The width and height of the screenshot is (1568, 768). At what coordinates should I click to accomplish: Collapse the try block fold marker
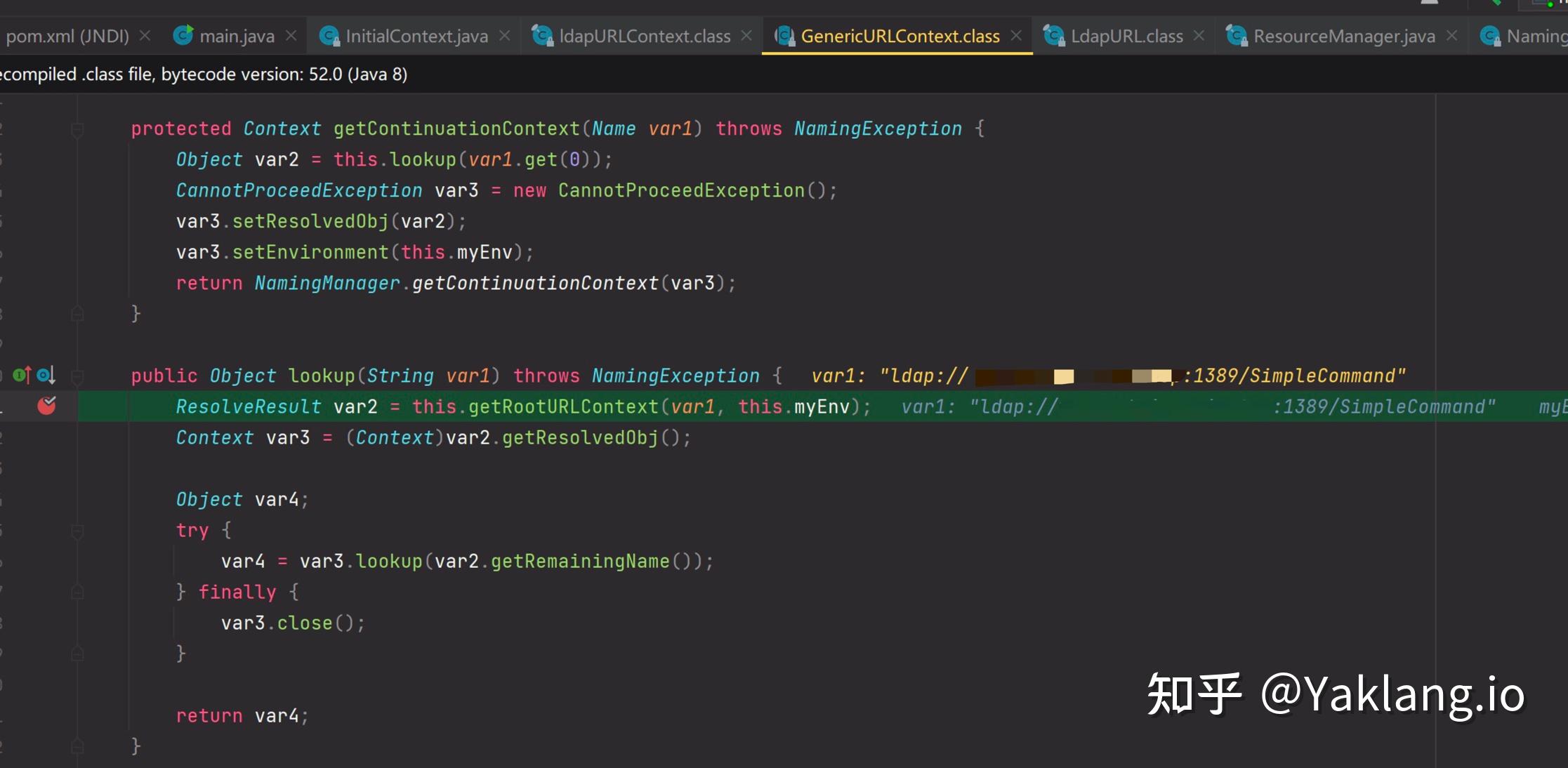77,531
